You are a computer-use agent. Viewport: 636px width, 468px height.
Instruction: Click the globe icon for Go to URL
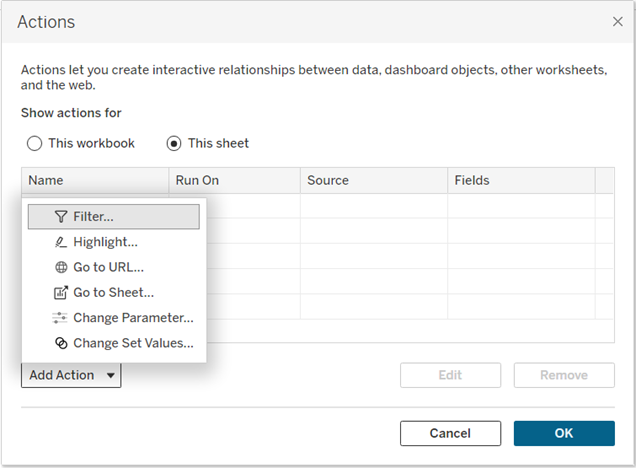point(61,267)
